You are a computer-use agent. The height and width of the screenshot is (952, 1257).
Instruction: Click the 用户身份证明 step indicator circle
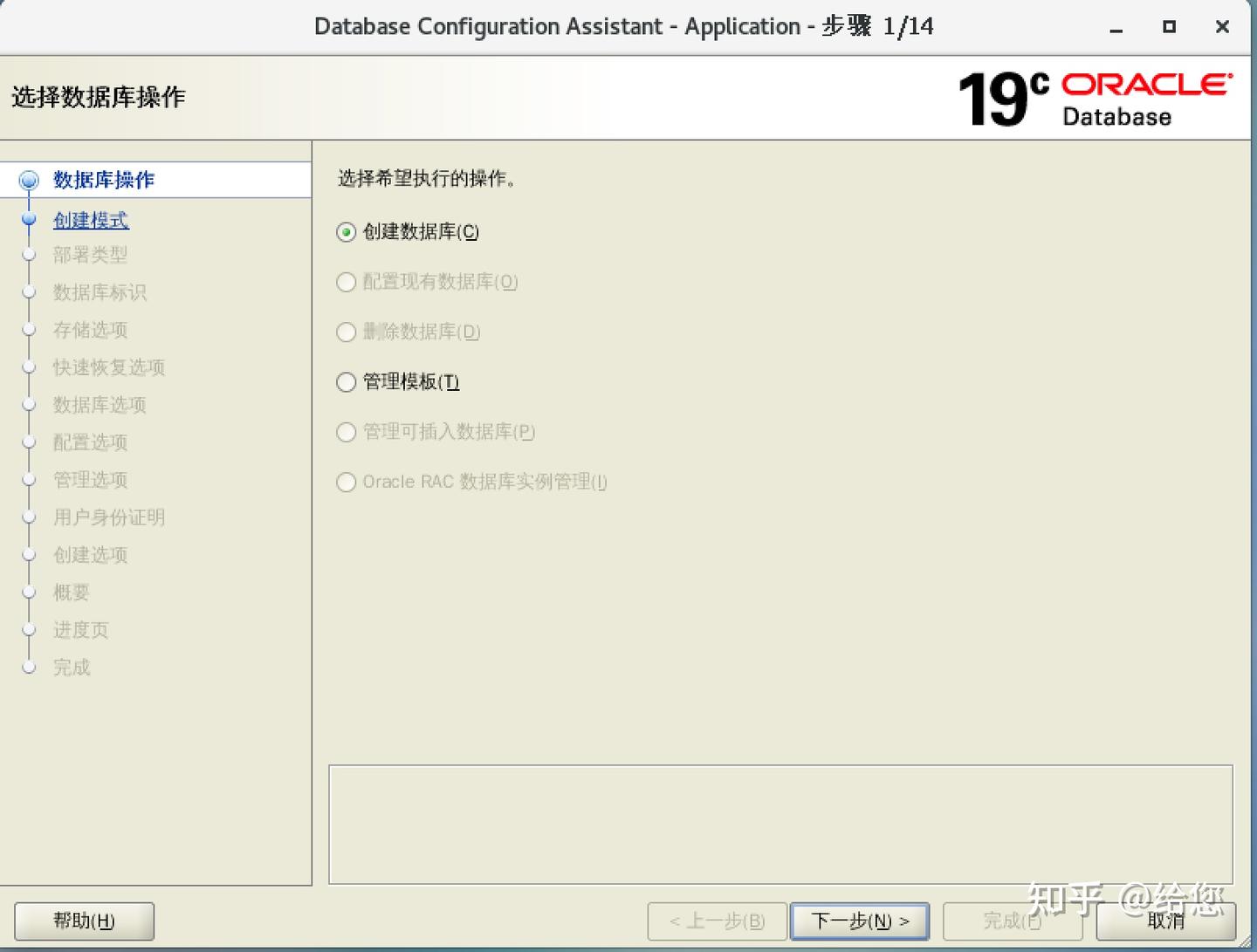point(29,517)
